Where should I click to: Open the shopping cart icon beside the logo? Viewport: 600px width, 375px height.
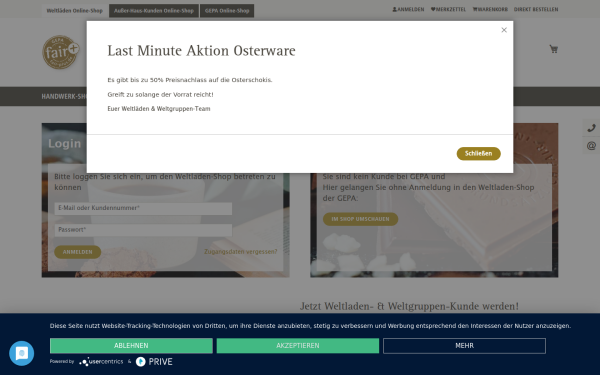click(553, 49)
